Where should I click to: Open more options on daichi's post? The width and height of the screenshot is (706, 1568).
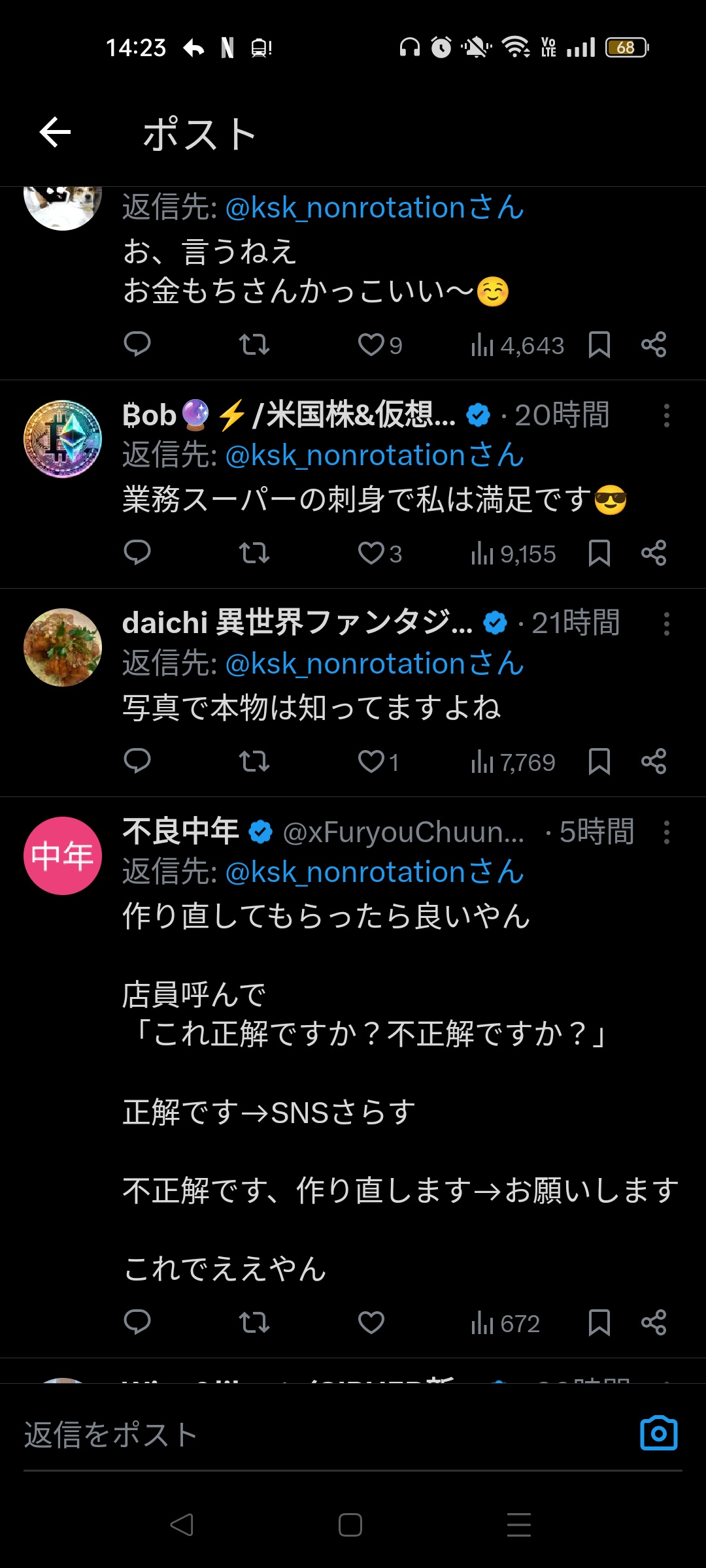[666, 624]
